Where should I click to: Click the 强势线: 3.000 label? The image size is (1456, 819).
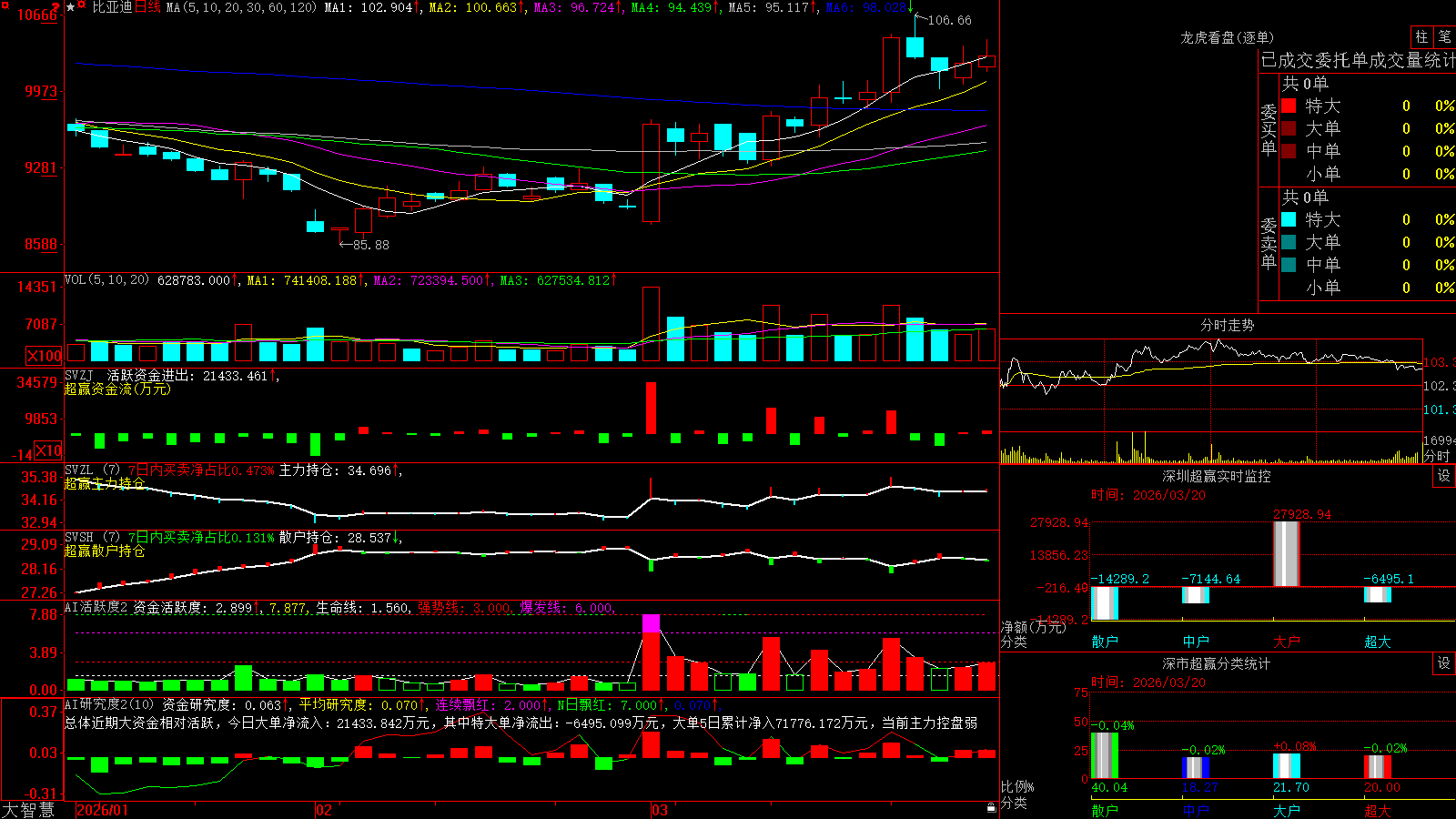click(x=464, y=607)
